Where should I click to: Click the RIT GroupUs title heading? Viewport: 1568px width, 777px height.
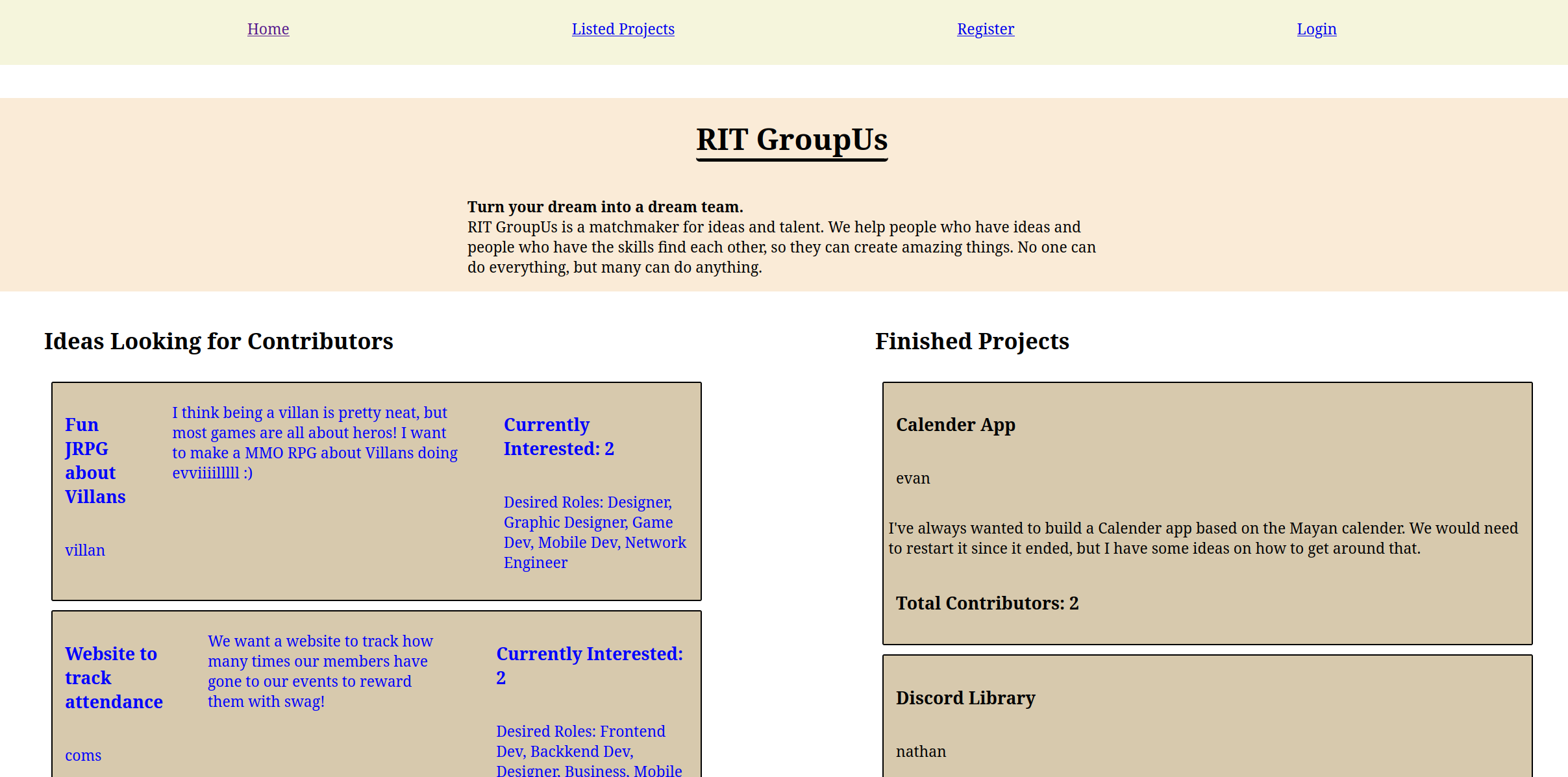click(x=791, y=140)
